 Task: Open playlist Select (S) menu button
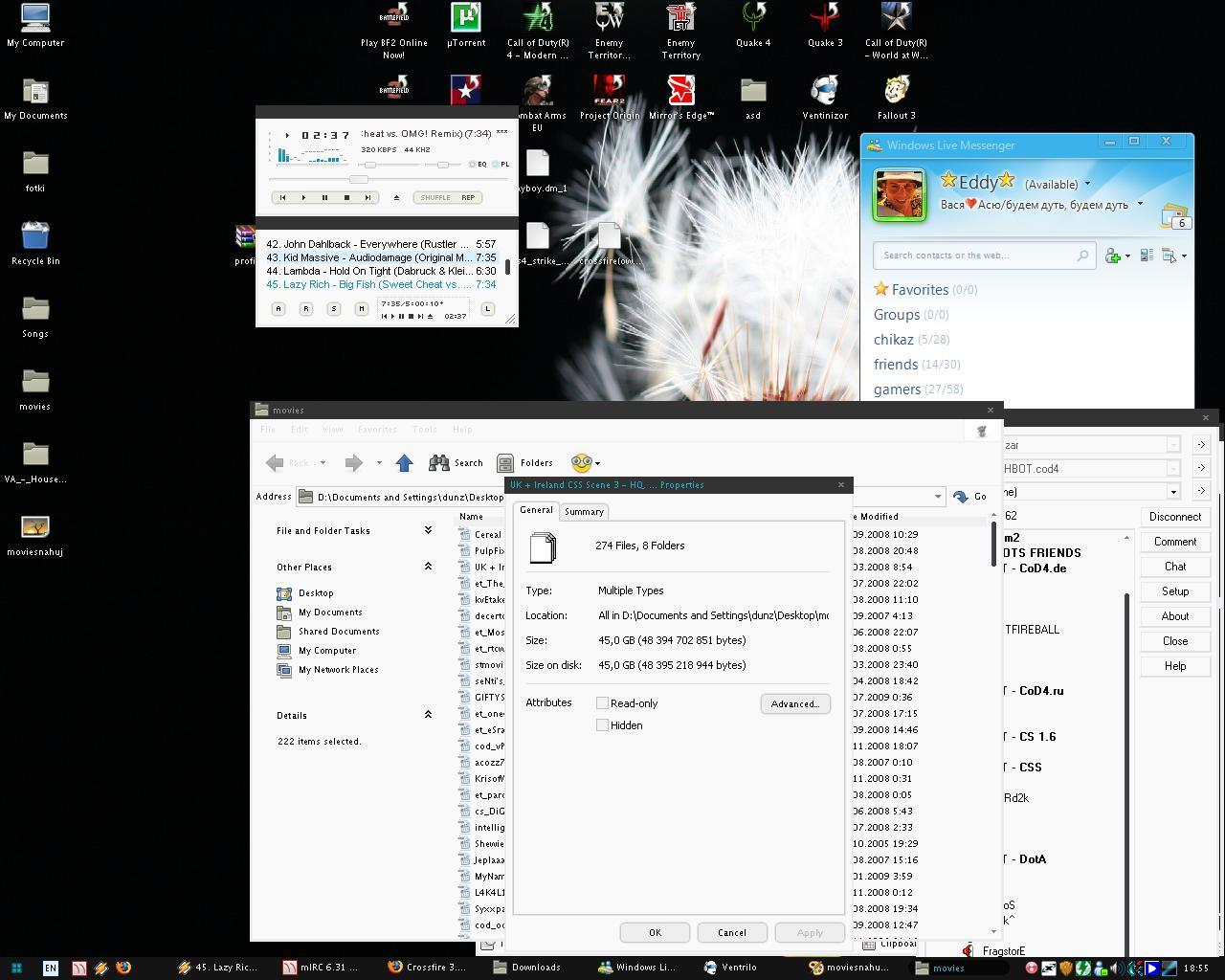pos(334,308)
